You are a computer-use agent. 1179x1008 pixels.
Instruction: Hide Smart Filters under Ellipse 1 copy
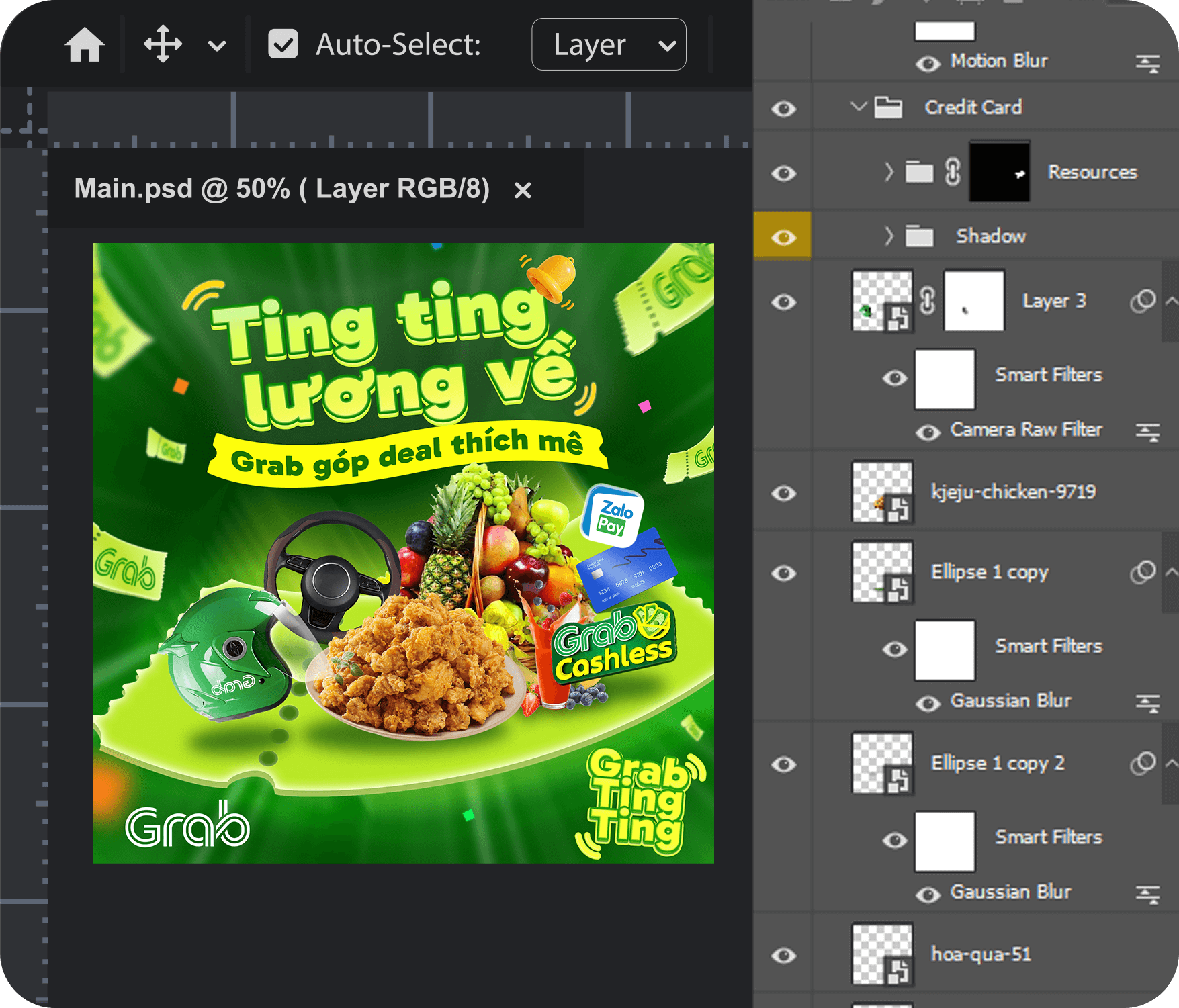pyautogui.click(x=894, y=649)
